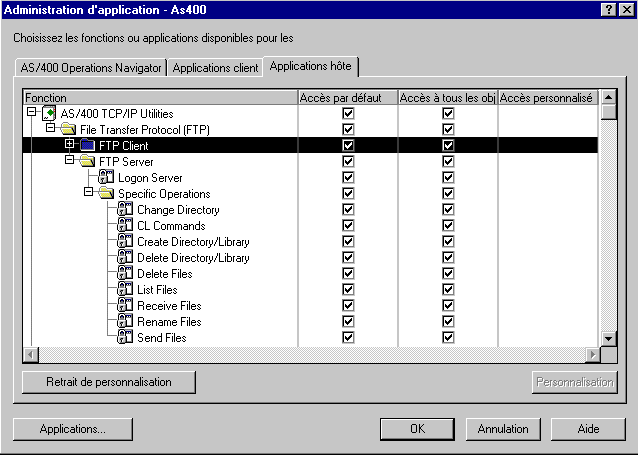The width and height of the screenshot is (638, 456).
Task: Switch to AS/400 Operations Navigator tab
Action: 91,68
